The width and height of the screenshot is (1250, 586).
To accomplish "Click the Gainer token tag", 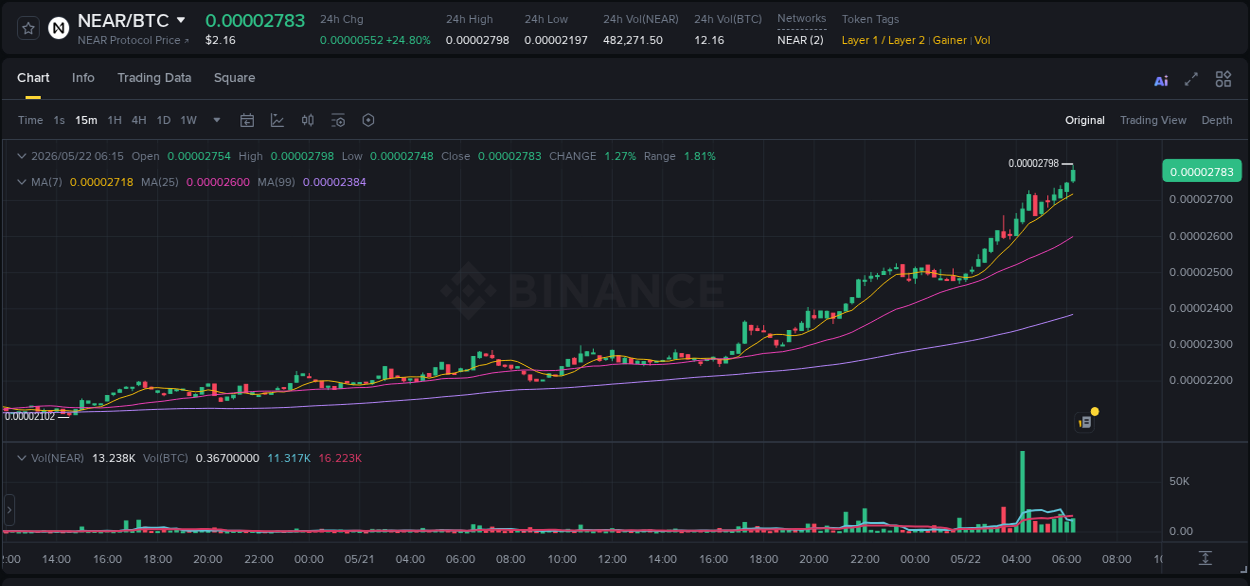I will [950, 40].
